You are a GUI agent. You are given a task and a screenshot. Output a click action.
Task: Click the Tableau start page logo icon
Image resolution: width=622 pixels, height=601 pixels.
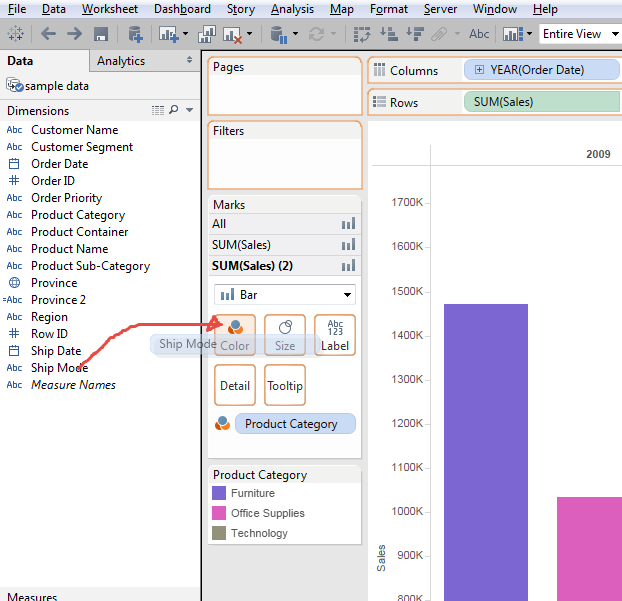pos(15,34)
